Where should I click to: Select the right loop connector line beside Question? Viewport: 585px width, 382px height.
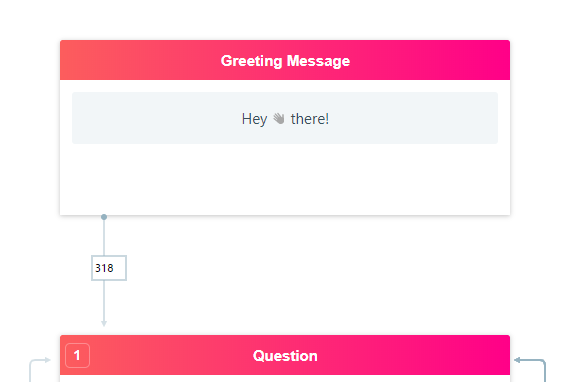pos(544,371)
